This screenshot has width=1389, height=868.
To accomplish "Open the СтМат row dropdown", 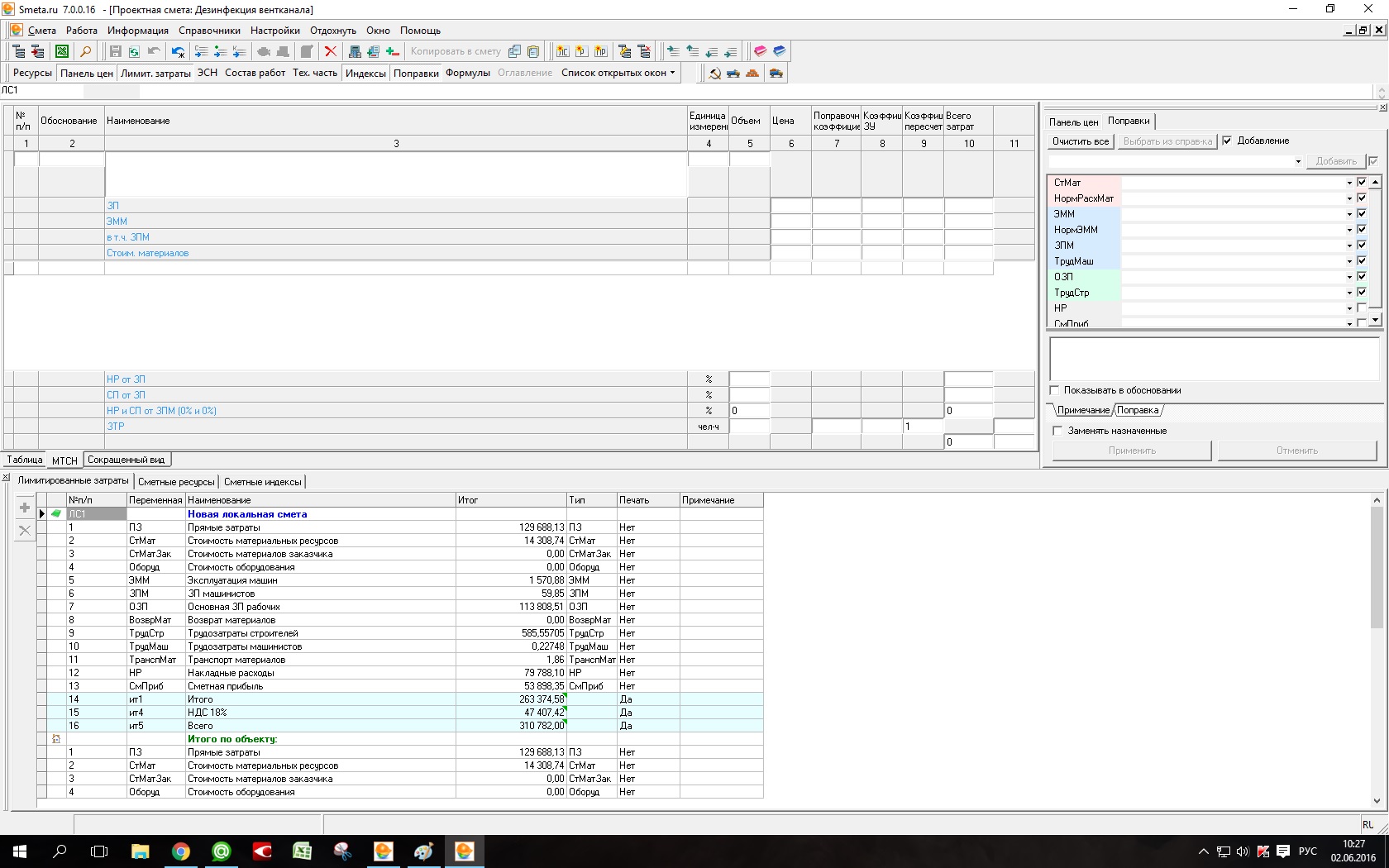I will pos(1349,183).
